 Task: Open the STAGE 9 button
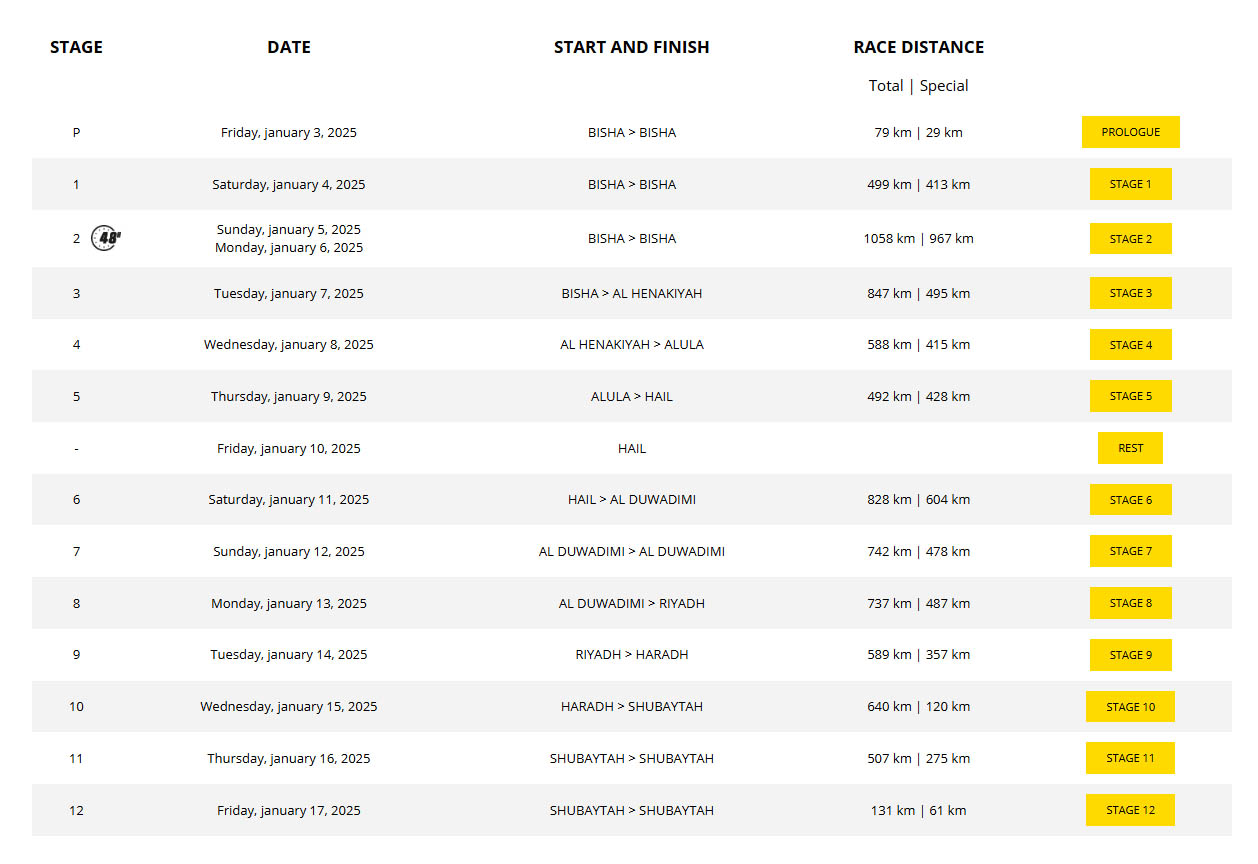(x=1130, y=655)
